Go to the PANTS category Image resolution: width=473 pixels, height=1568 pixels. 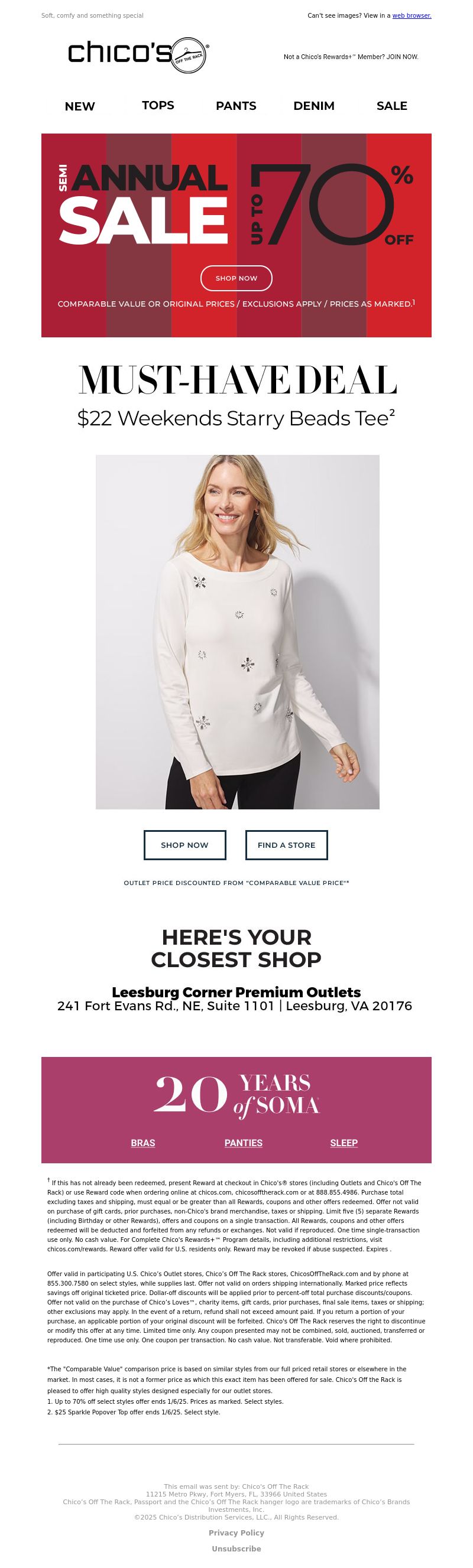pos(236,106)
